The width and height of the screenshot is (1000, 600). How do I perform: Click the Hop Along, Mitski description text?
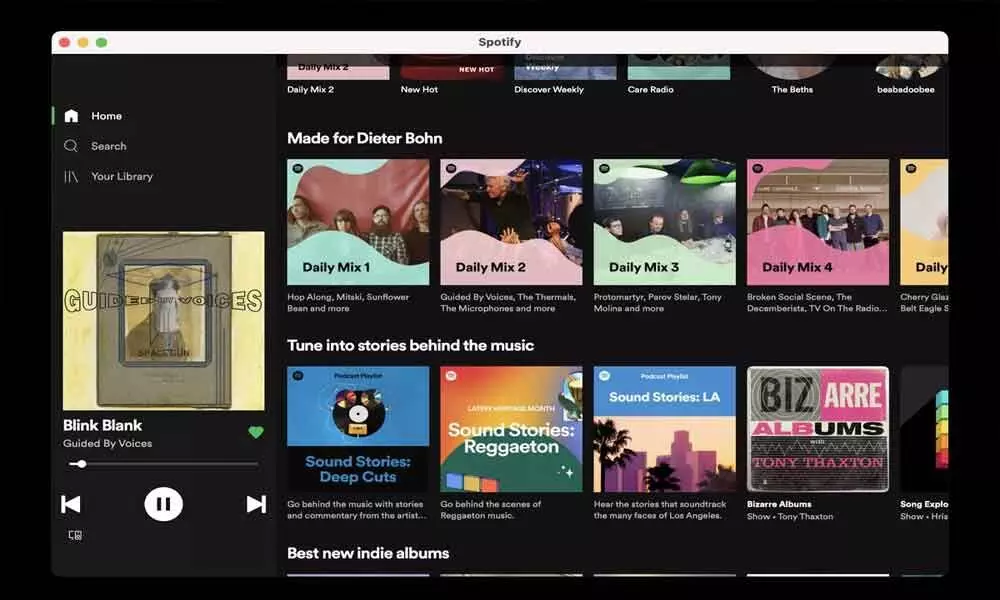coord(348,302)
